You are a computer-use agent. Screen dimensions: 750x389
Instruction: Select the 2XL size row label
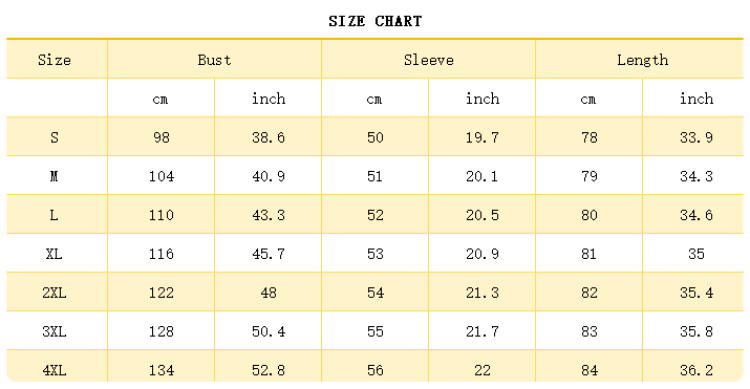[54, 292]
